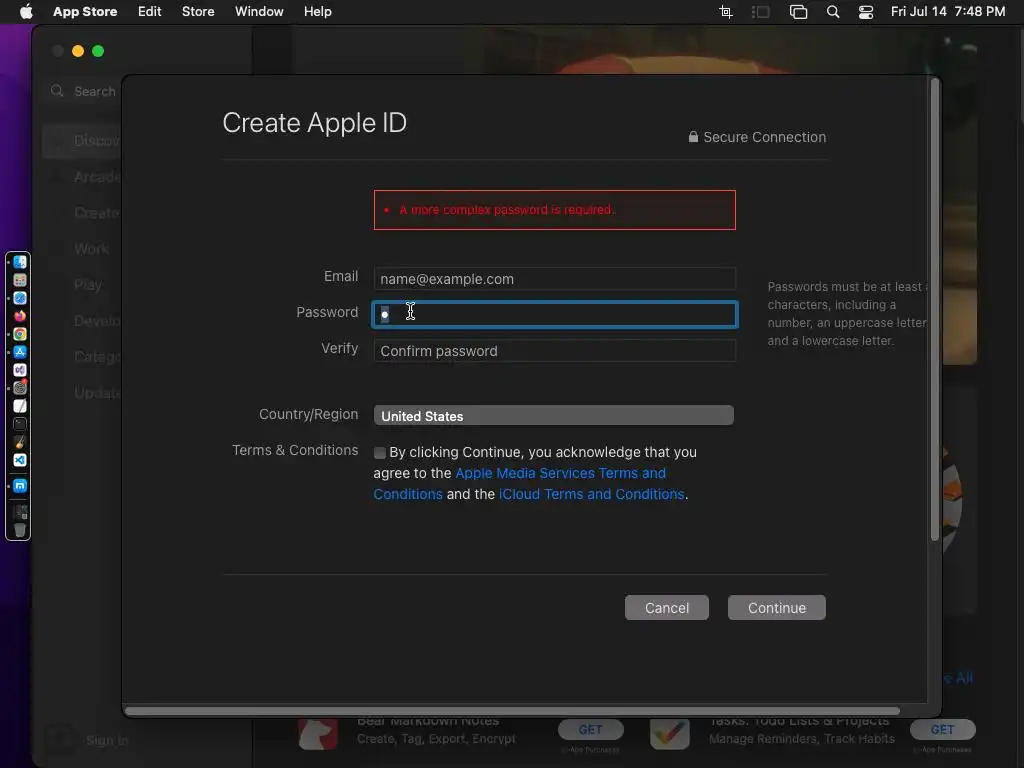Open Control Center in the menu bar

coord(866,12)
